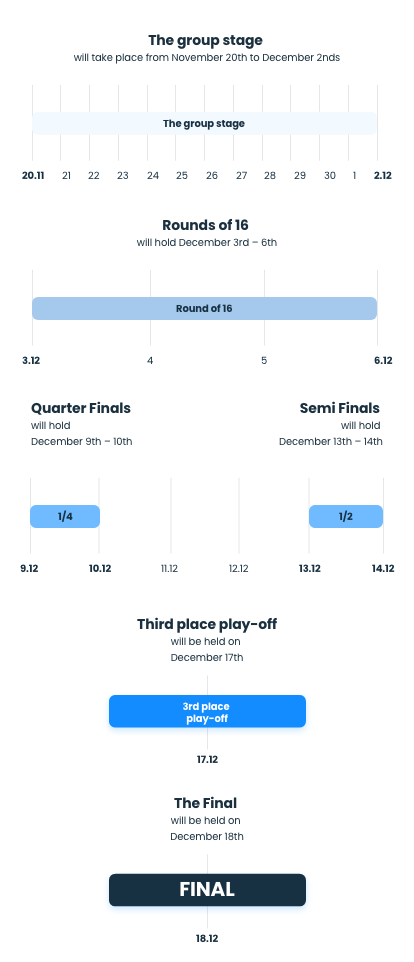This screenshot has width=414, height=962.
Task: Click date 25 on group stage timeline
Action: [182, 175]
